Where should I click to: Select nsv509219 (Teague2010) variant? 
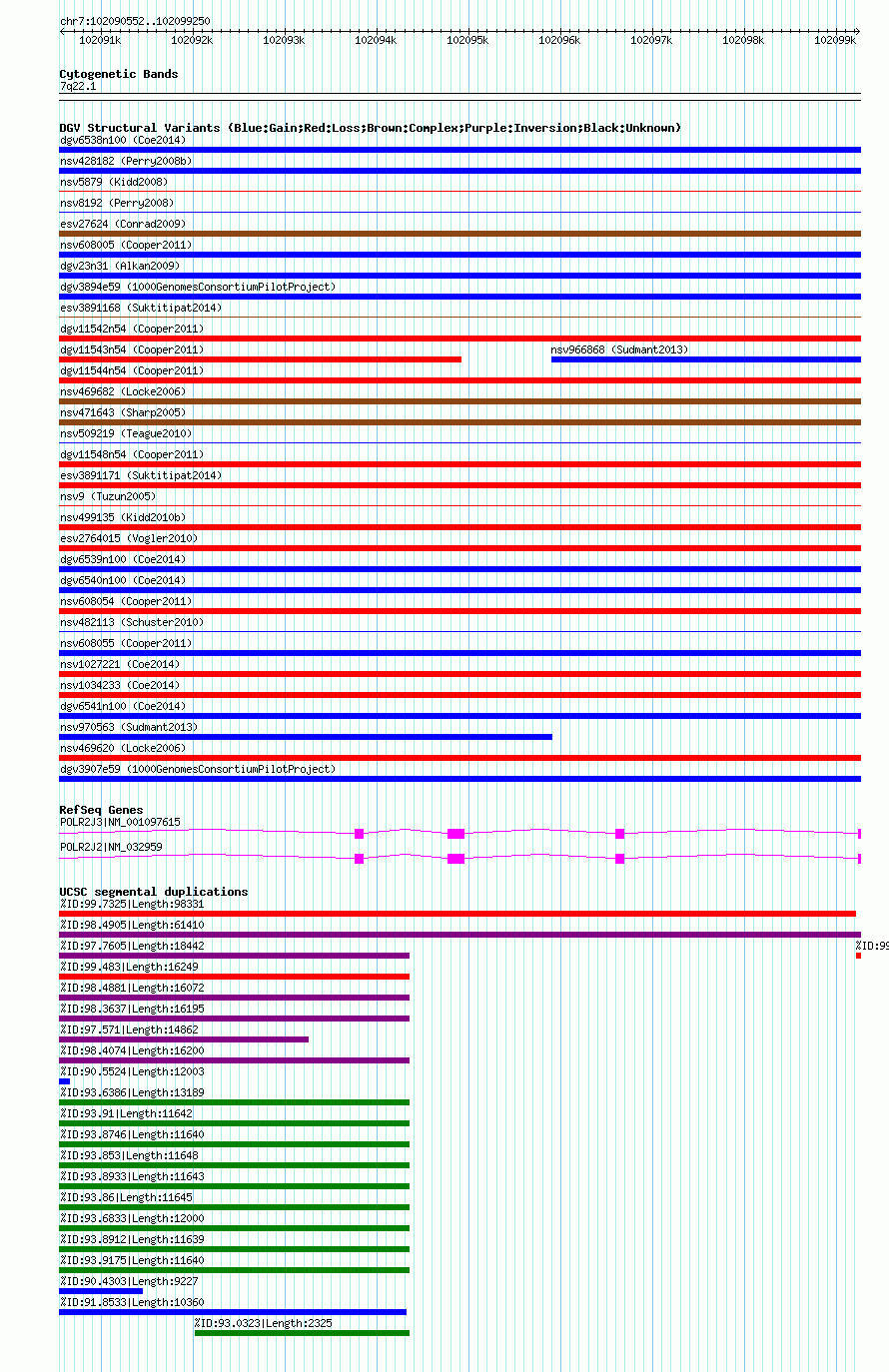[126, 433]
